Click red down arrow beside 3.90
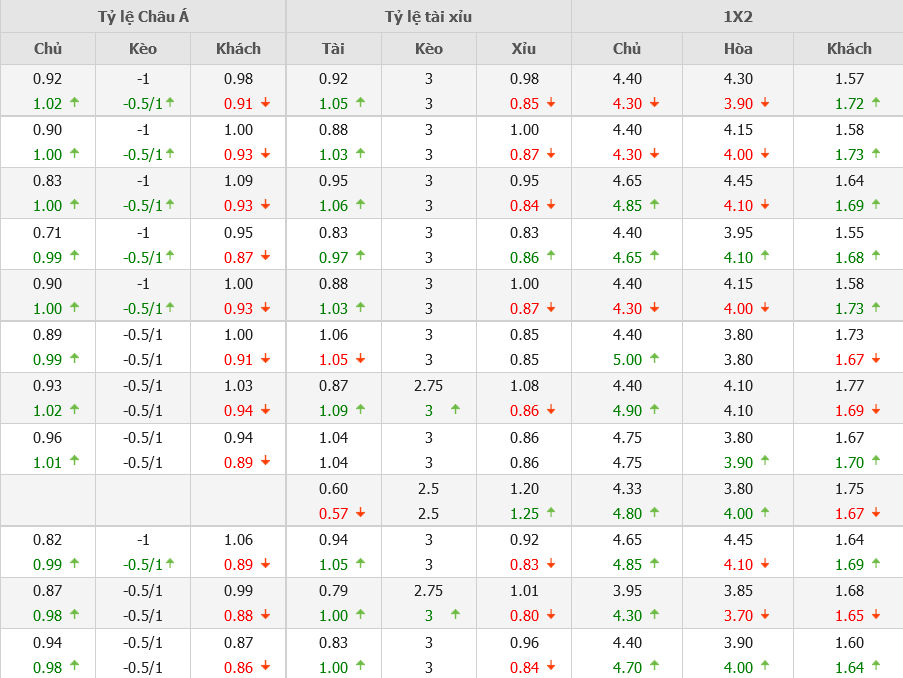The width and height of the screenshot is (903, 678). [x=765, y=102]
